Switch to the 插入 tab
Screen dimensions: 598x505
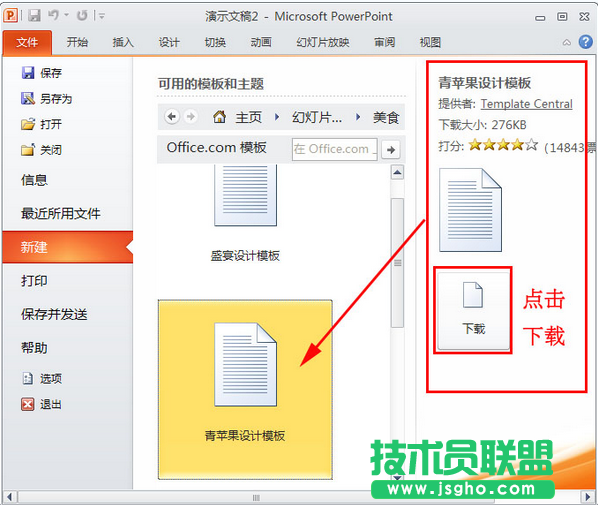pyautogui.click(x=123, y=42)
